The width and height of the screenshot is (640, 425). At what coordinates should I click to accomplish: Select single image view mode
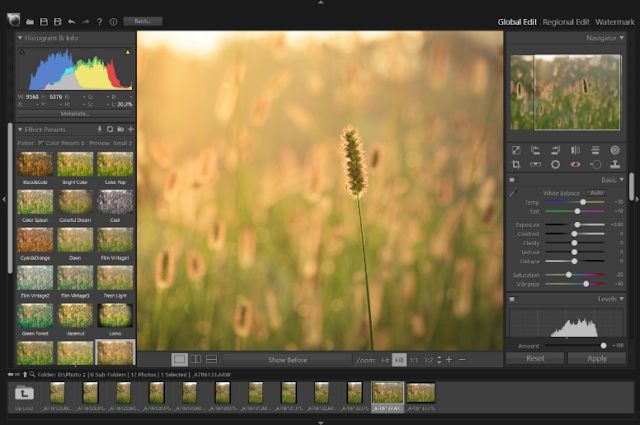click(179, 360)
